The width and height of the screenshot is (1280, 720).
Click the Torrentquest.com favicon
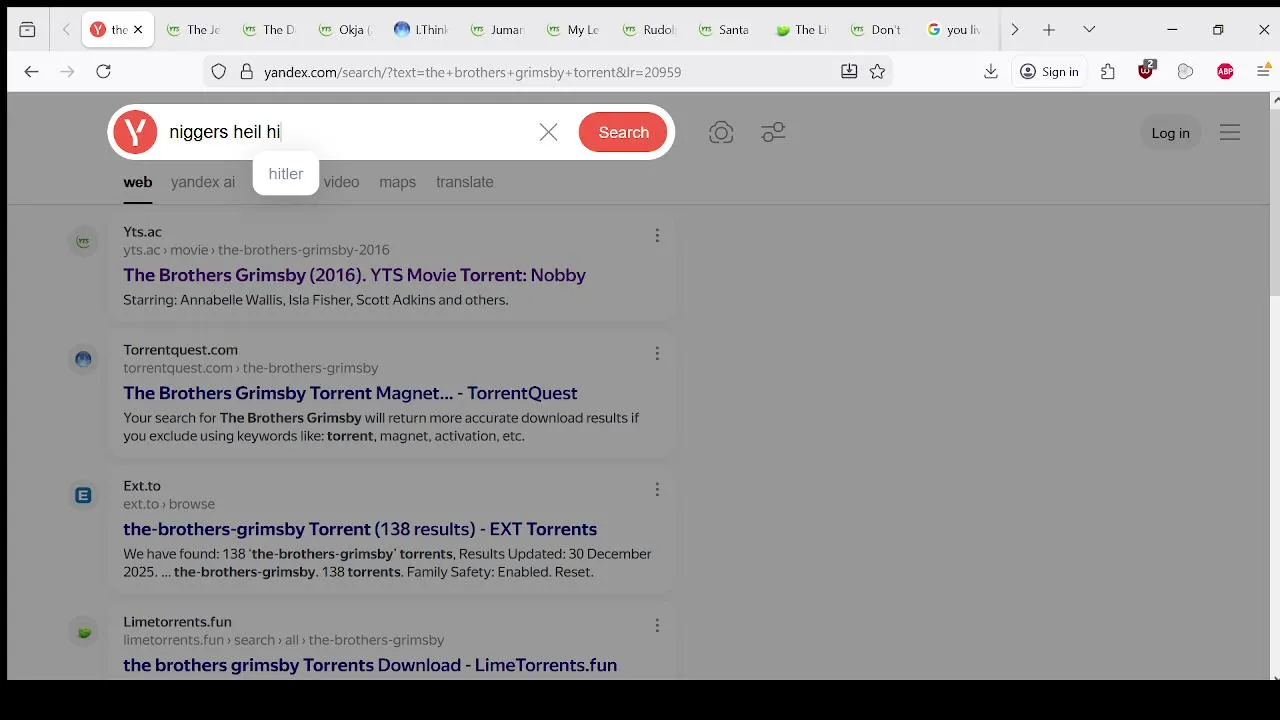[x=83, y=359]
